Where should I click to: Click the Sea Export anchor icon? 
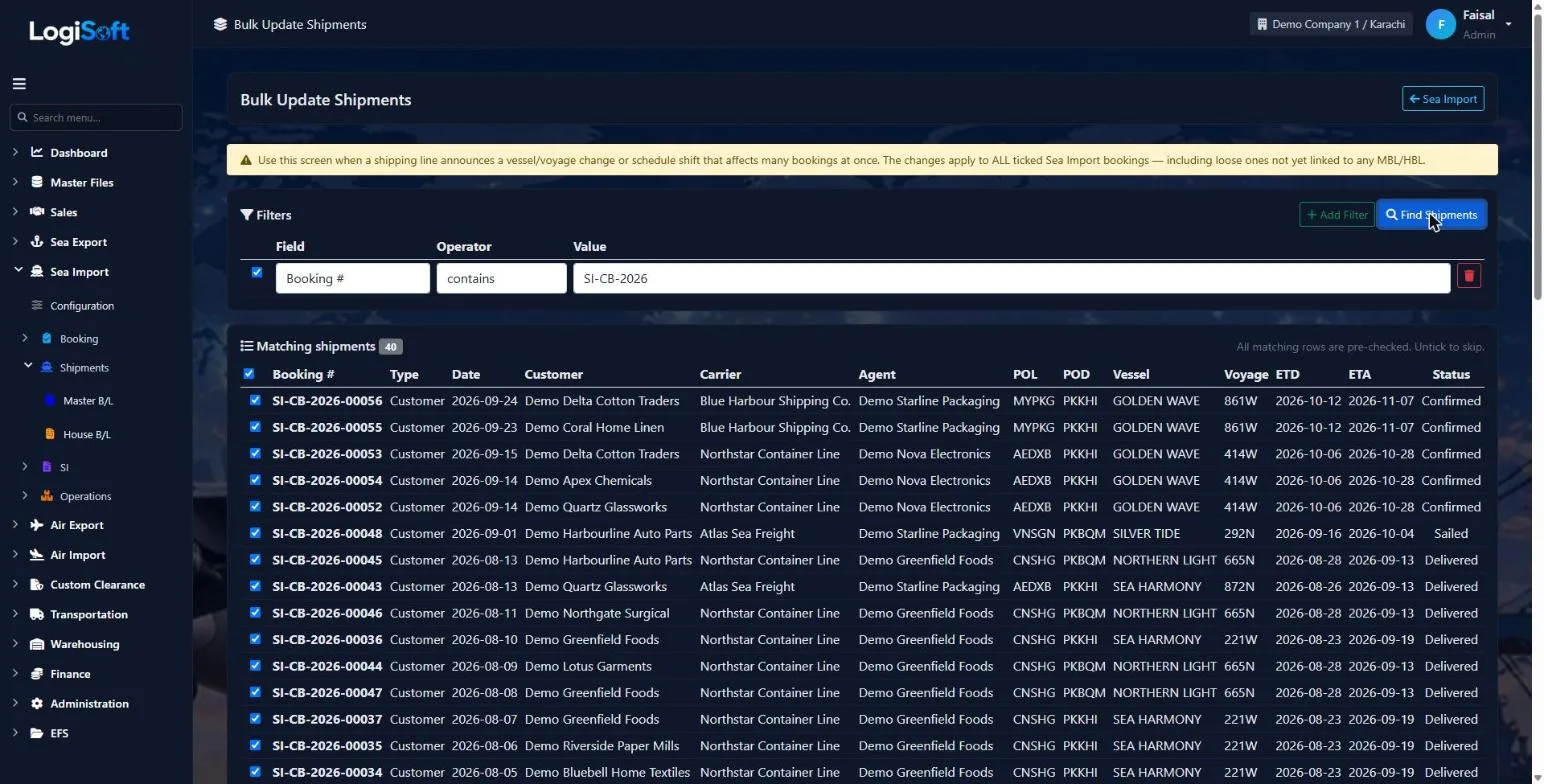[37, 242]
